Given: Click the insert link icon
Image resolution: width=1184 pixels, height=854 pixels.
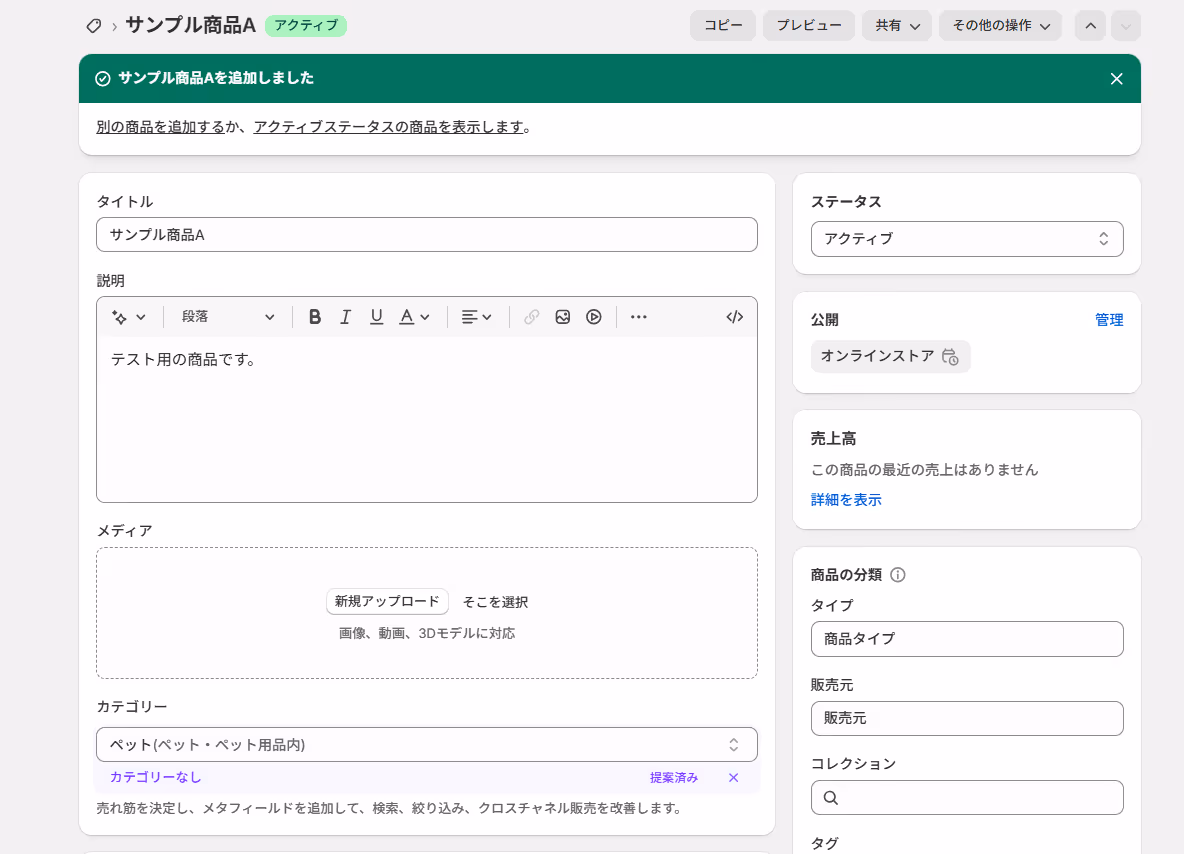Looking at the screenshot, I should [532, 317].
